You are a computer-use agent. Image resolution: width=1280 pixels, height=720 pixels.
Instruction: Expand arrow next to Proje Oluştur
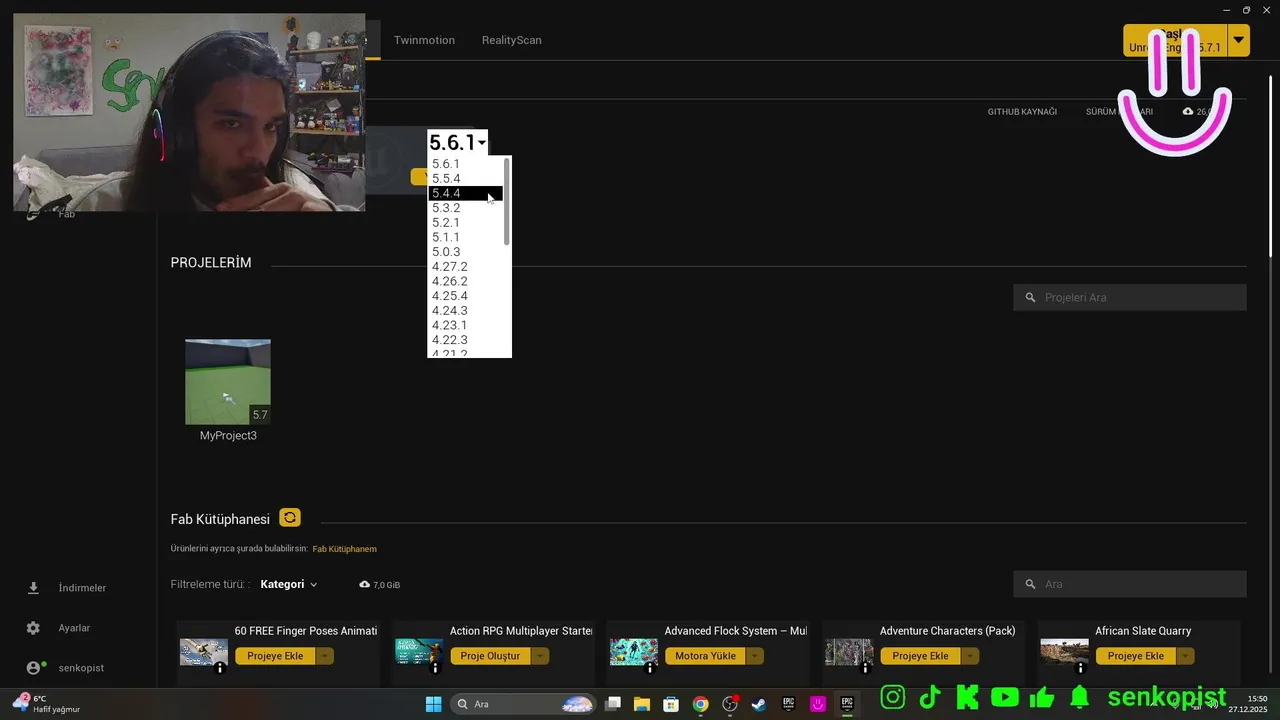(x=540, y=656)
